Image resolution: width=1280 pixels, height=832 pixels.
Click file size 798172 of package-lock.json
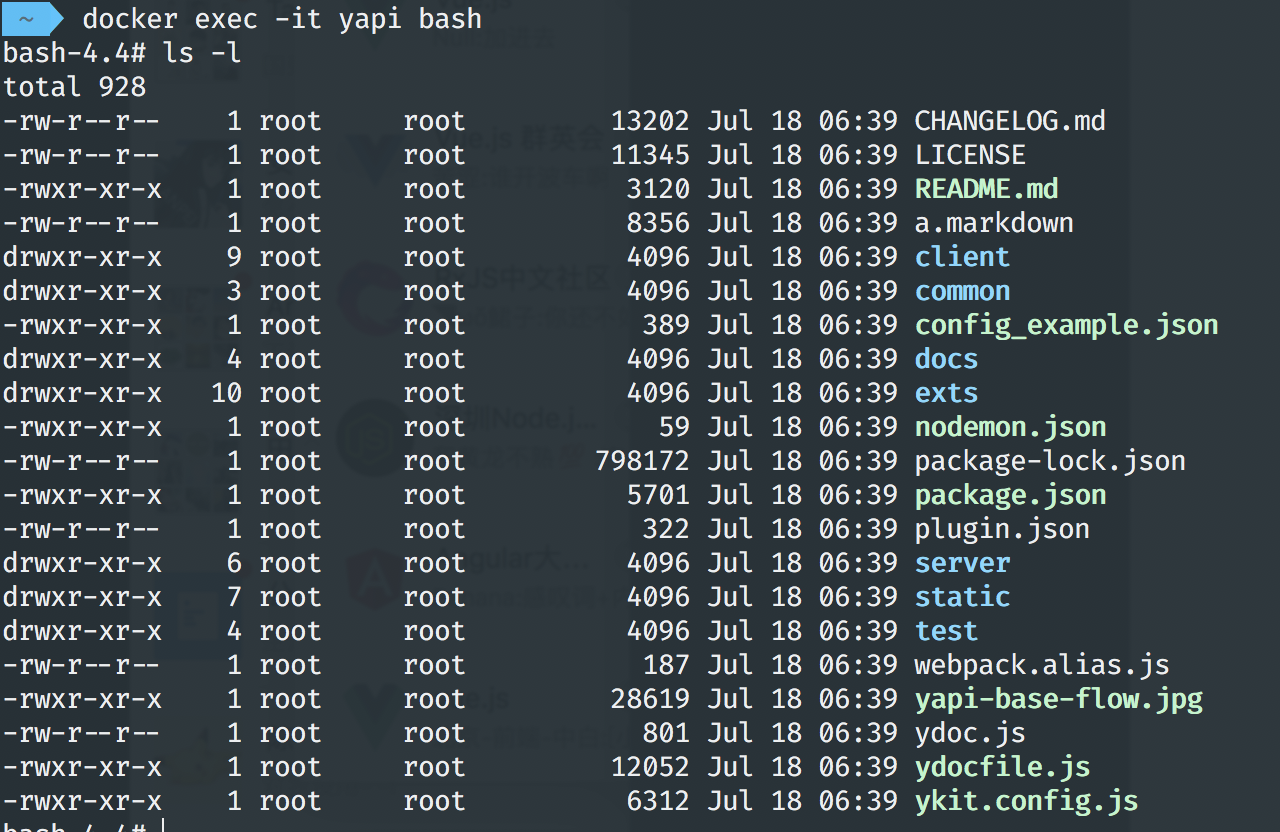(x=642, y=461)
